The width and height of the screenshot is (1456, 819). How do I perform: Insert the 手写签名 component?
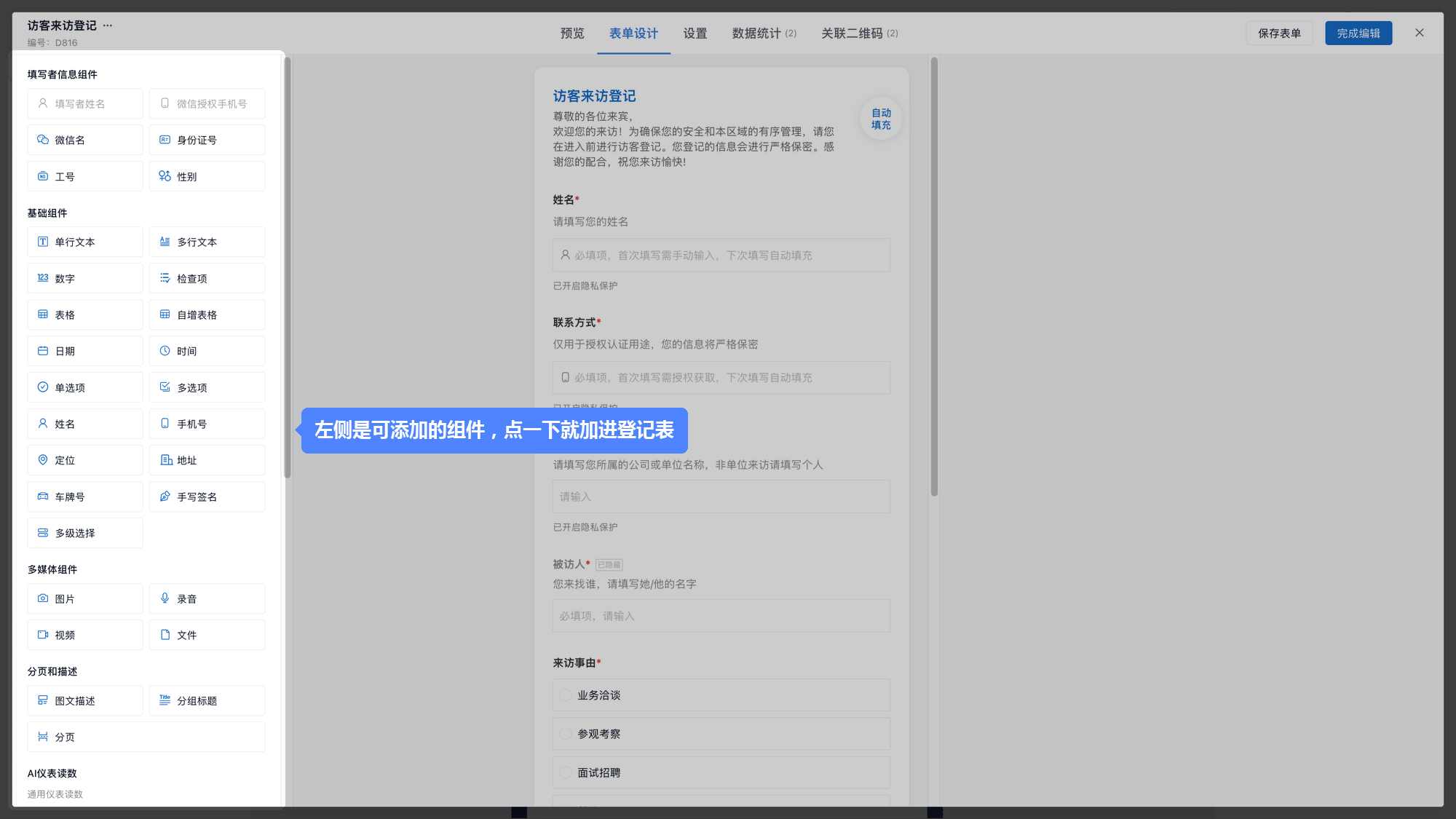[207, 496]
